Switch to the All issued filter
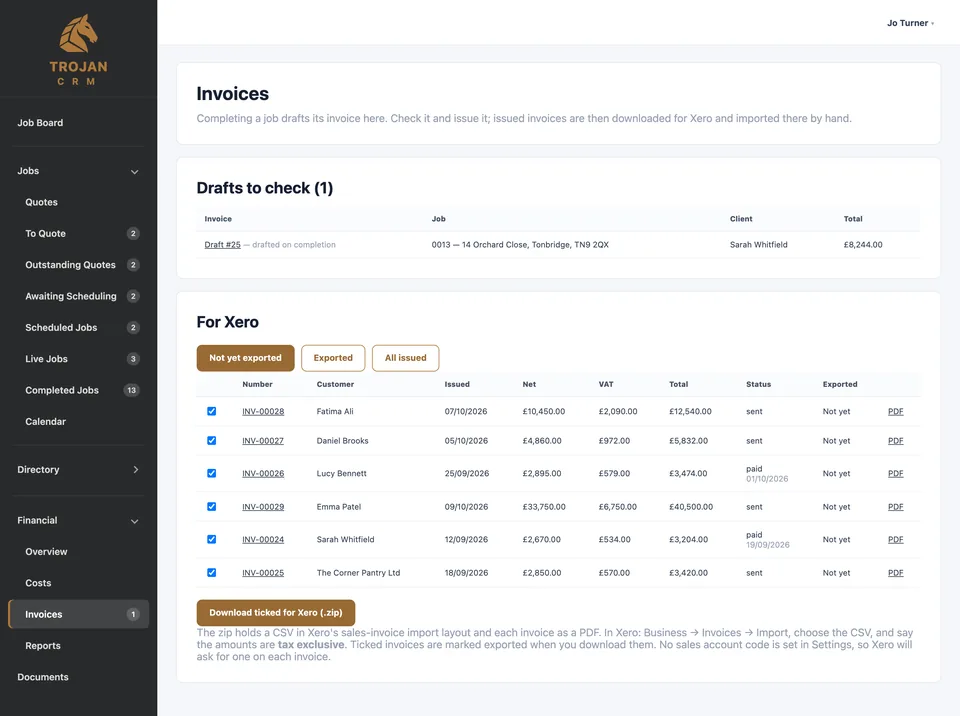This screenshot has height=716, width=960. (405, 358)
